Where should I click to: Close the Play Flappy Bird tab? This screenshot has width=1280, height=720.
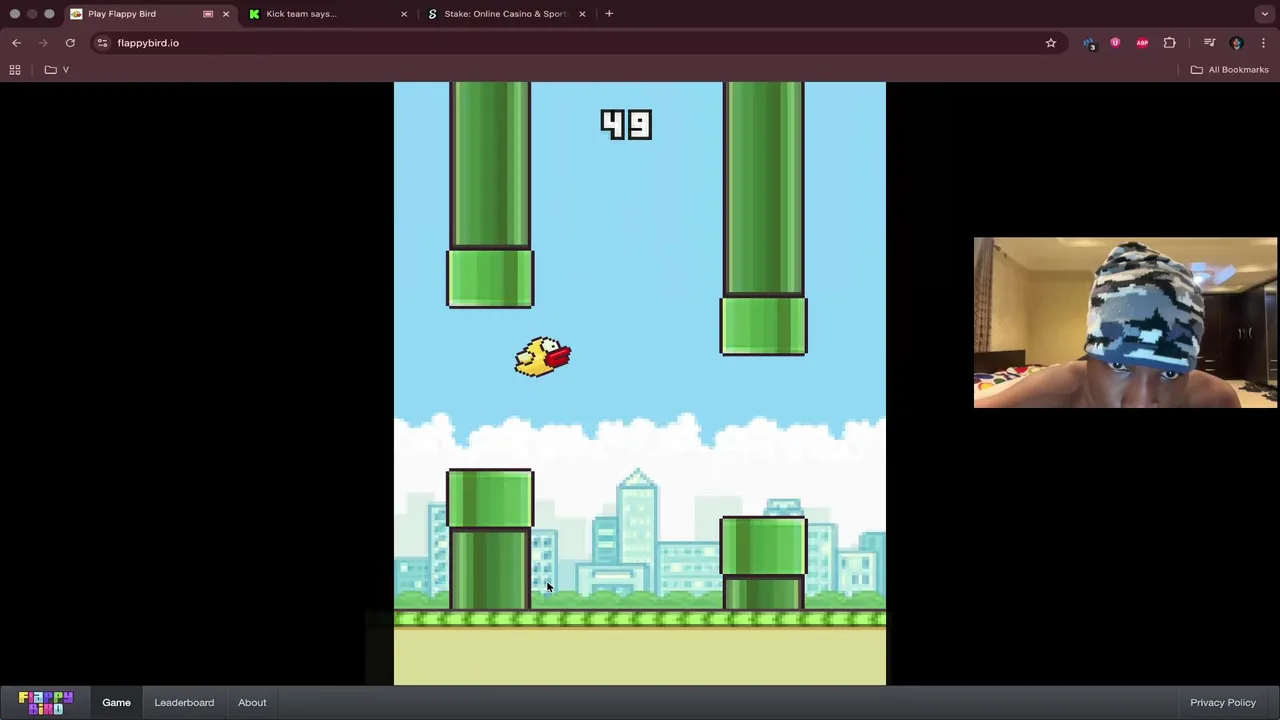pos(226,14)
